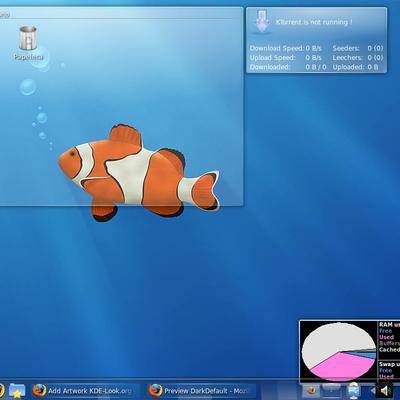Click the "Downloaded:" label
Screen dimensions: 400x400
pyautogui.click(x=269, y=67)
